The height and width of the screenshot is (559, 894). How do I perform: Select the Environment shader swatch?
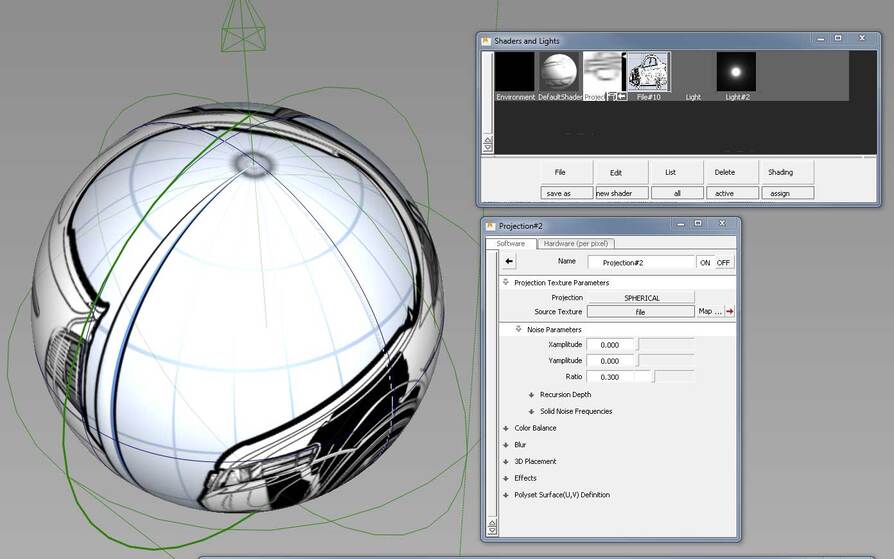click(x=515, y=72)
